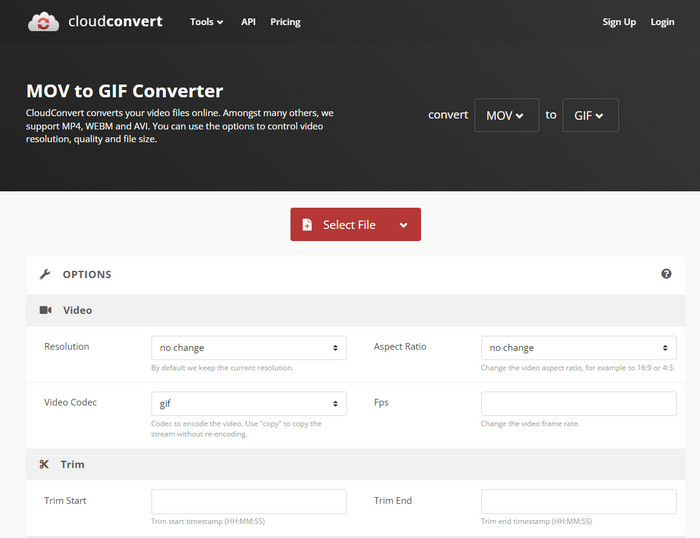Image resolution: width=700 pixels, height=538 pixels.
Task: Click the Trim Start label
Action: pyautogui.click(x=65, y=500)
